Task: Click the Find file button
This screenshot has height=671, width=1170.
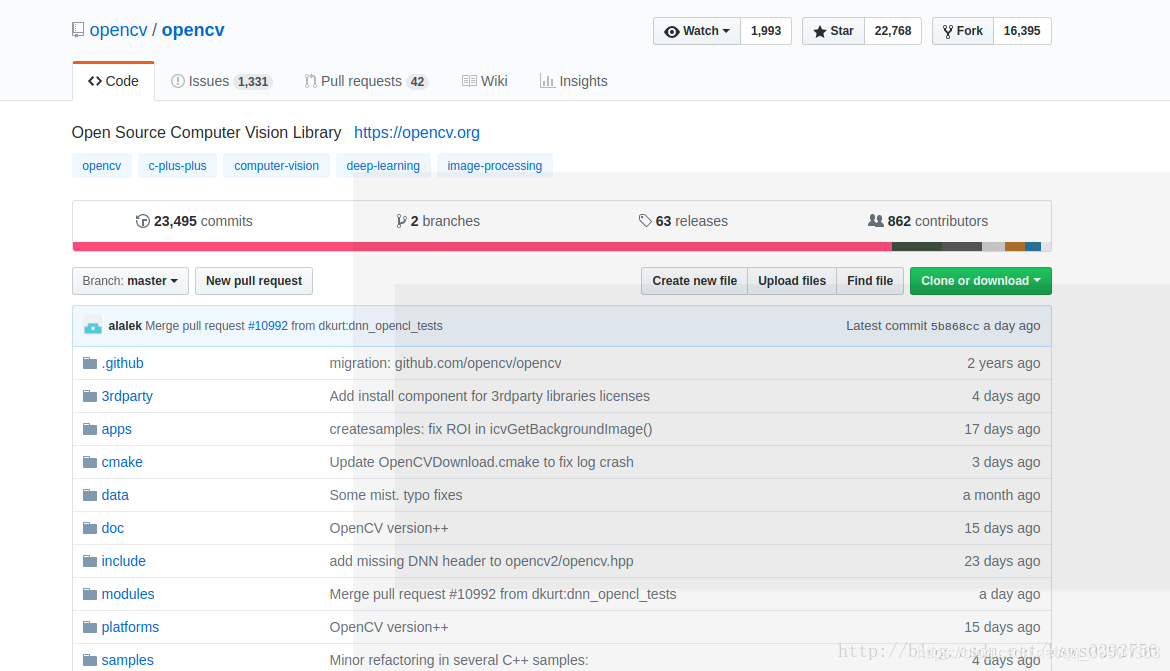Action: 870,281
